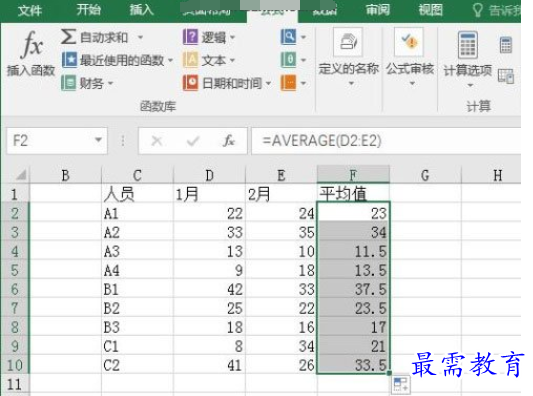Switch to the Insert (插入) tab
The width and height of the screenshot is (533, 396).
coord(142,10)
